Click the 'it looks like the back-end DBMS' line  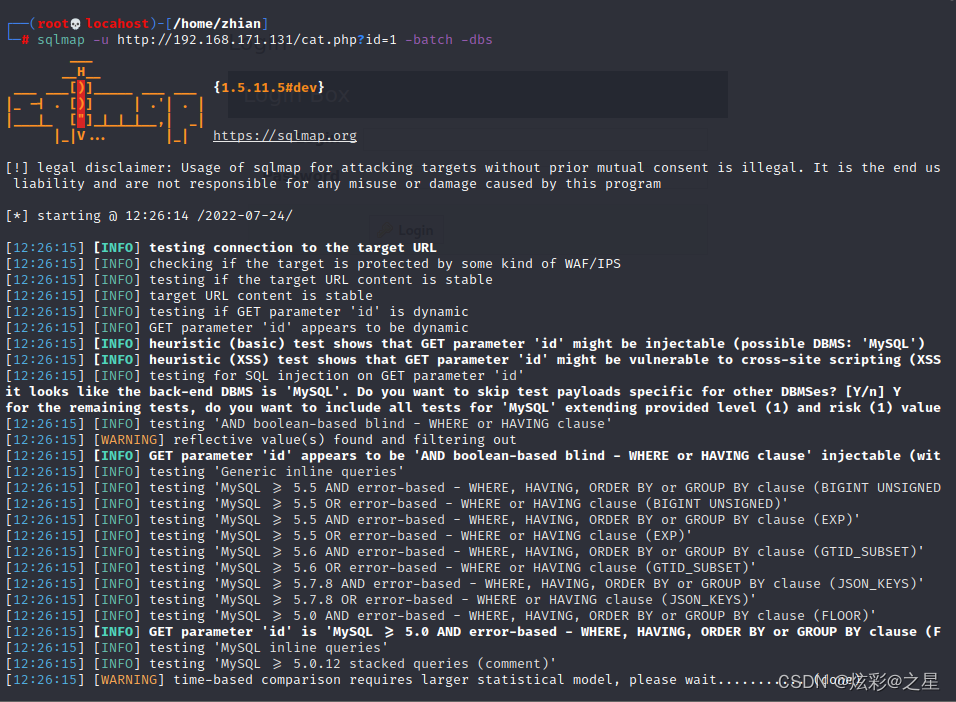[453, 392]
